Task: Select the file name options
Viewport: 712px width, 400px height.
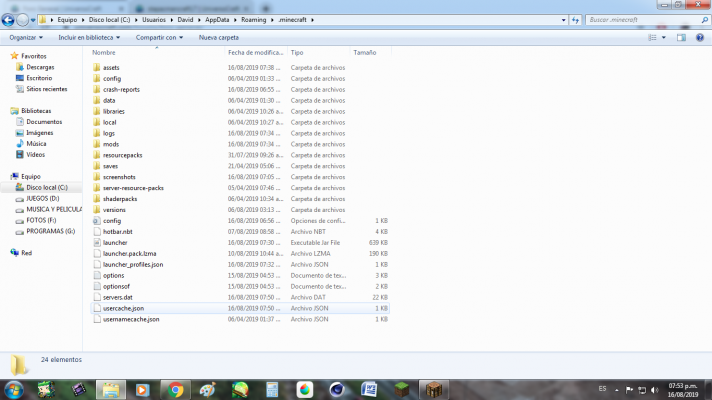Action: click(x=114, y=275)
